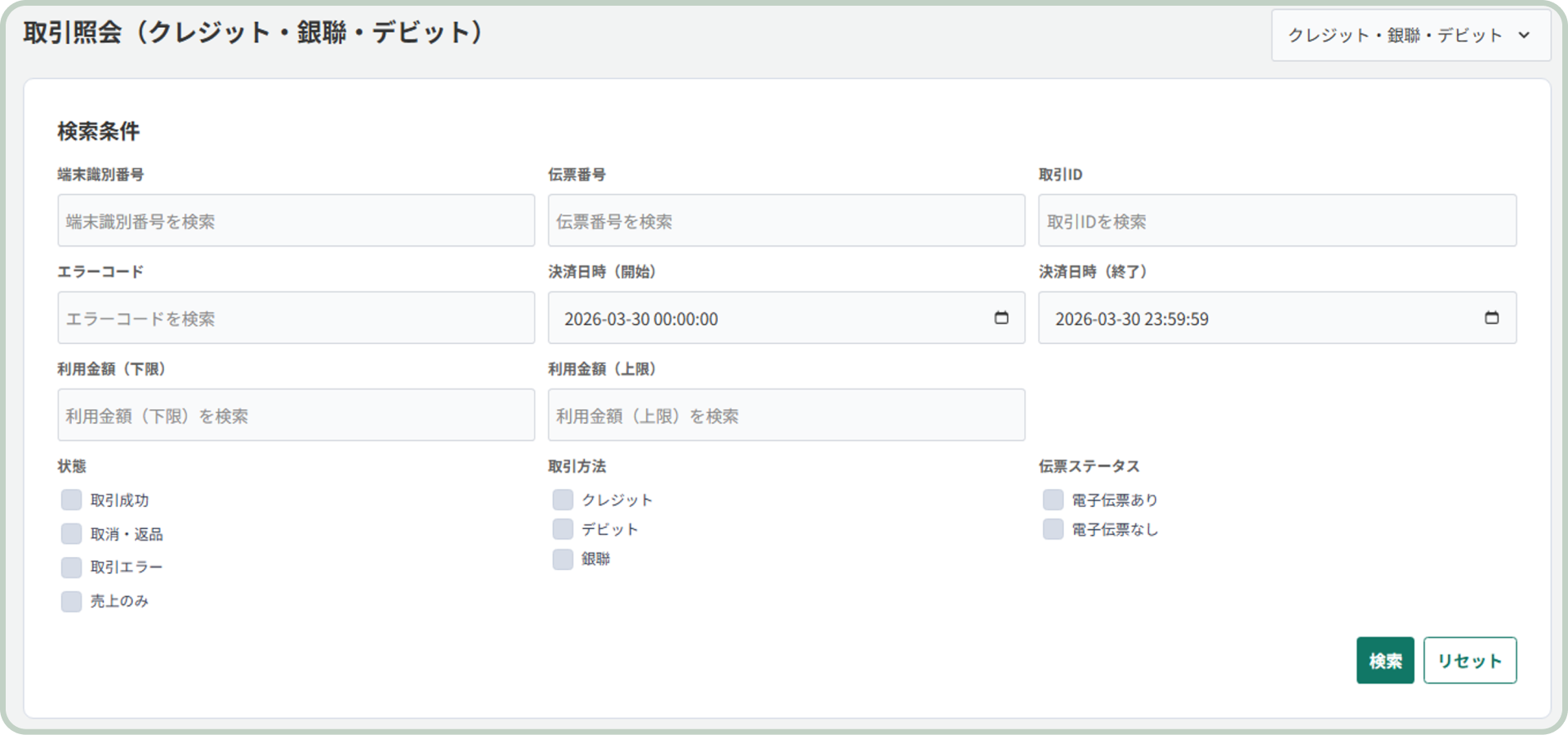Click the 取引ID search field
Viewport: 1568px width, 735px height.
coord(1276,220)
